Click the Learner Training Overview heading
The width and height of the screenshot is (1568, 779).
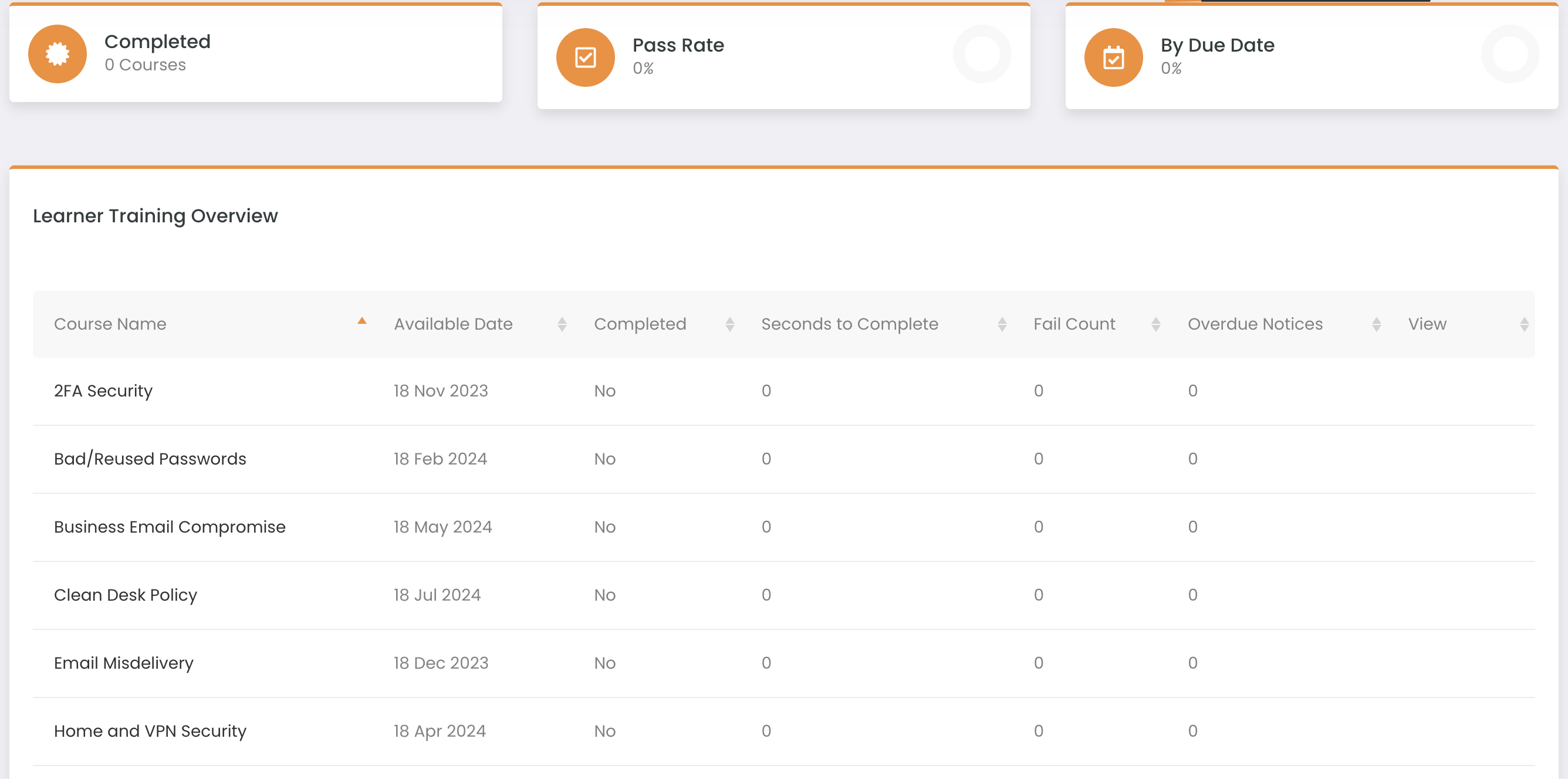(x=156, y=216)
